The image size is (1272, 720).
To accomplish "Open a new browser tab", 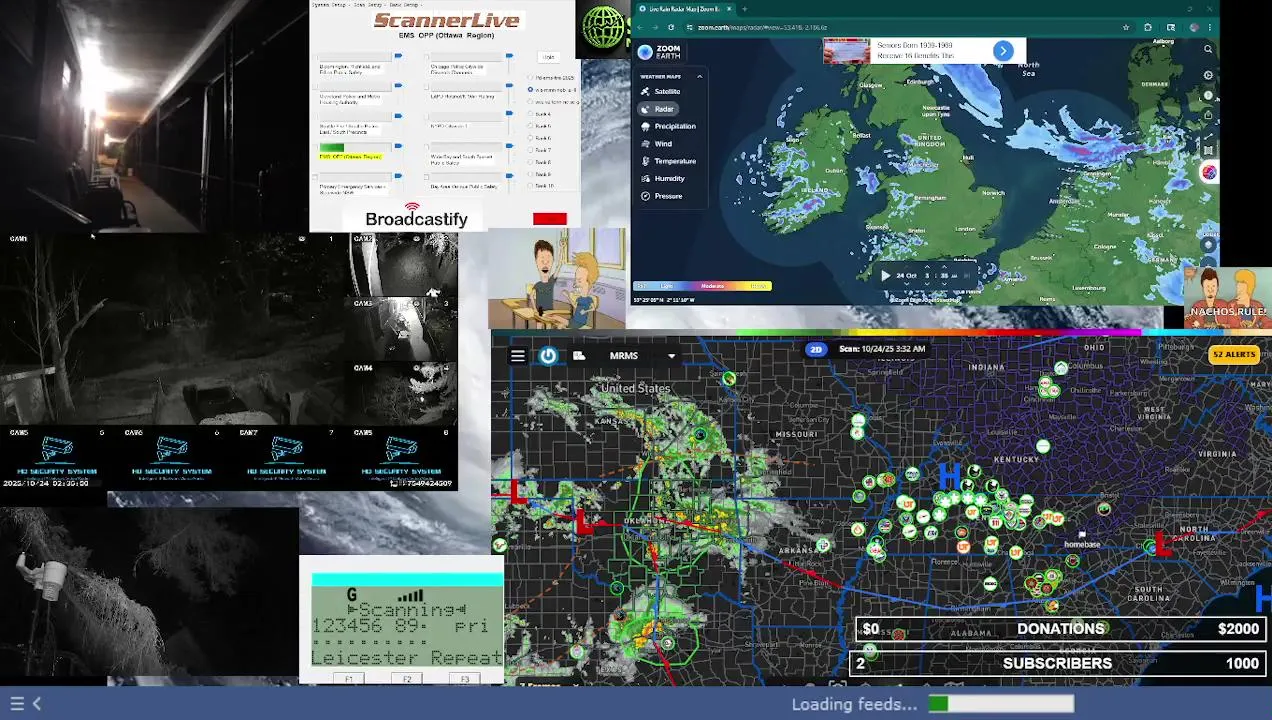I will point(744,9).
